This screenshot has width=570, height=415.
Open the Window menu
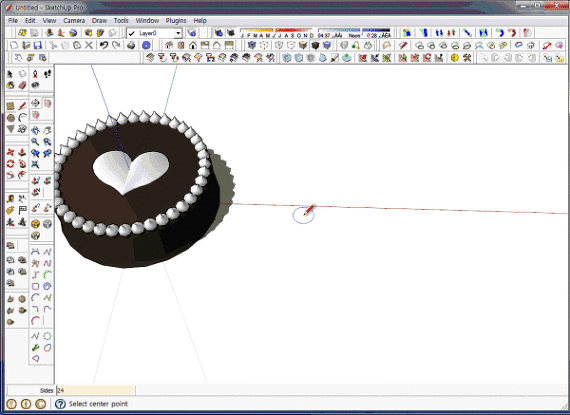[147, 21]
